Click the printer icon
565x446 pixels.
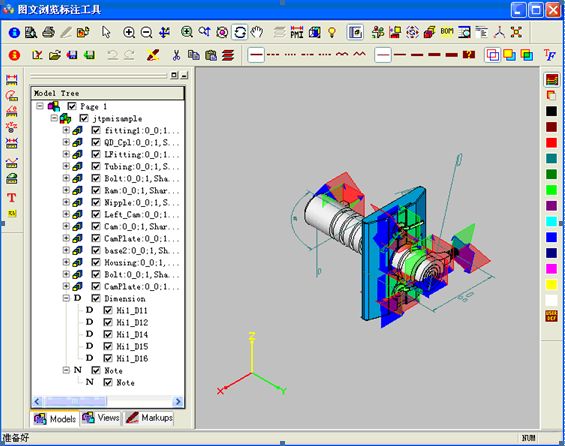click(x=48, y=32)
